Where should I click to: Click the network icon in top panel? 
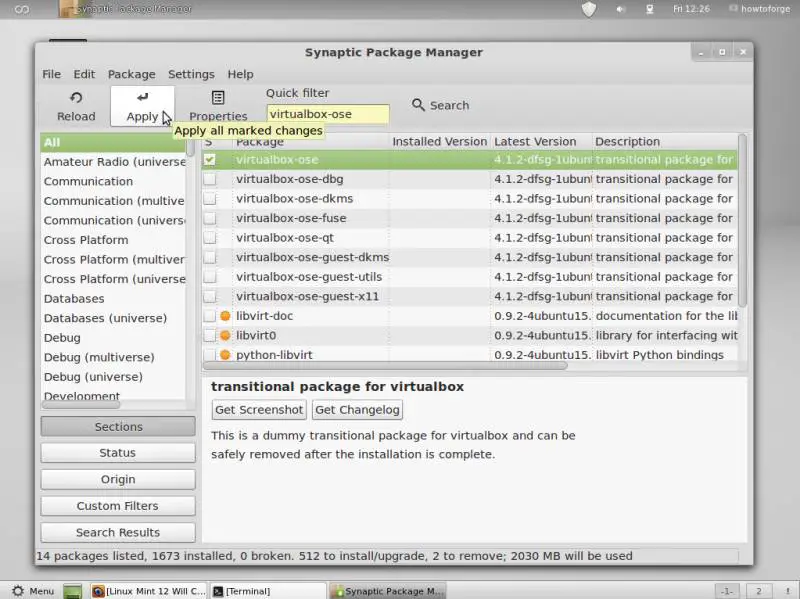[649, 9]
